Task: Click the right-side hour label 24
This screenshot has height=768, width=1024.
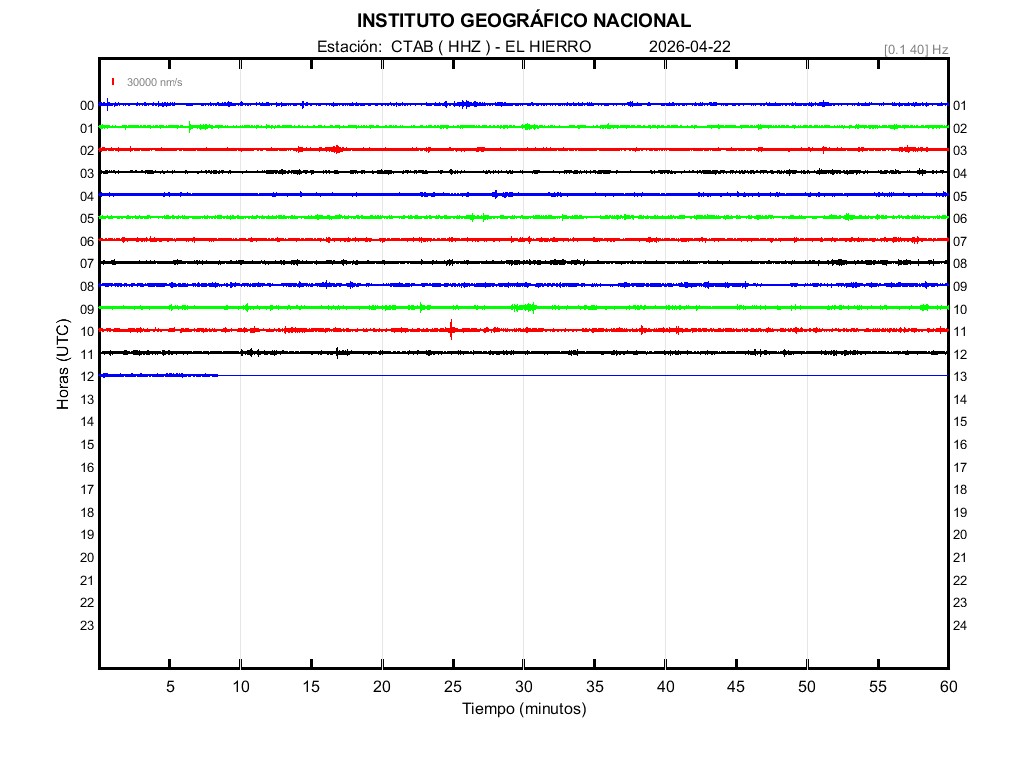Action: coord(959,626)
